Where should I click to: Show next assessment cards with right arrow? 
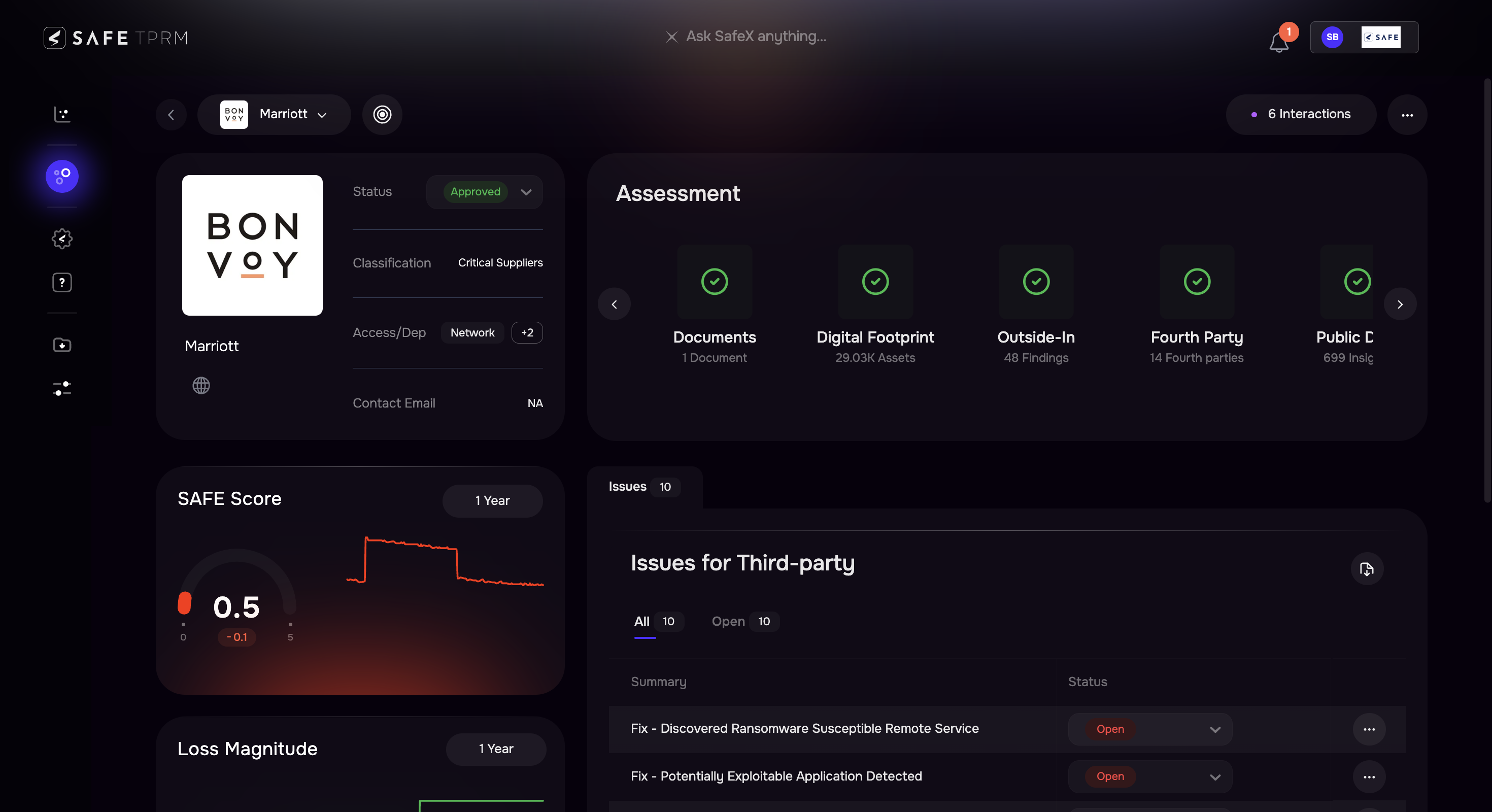coord(1400,304)
